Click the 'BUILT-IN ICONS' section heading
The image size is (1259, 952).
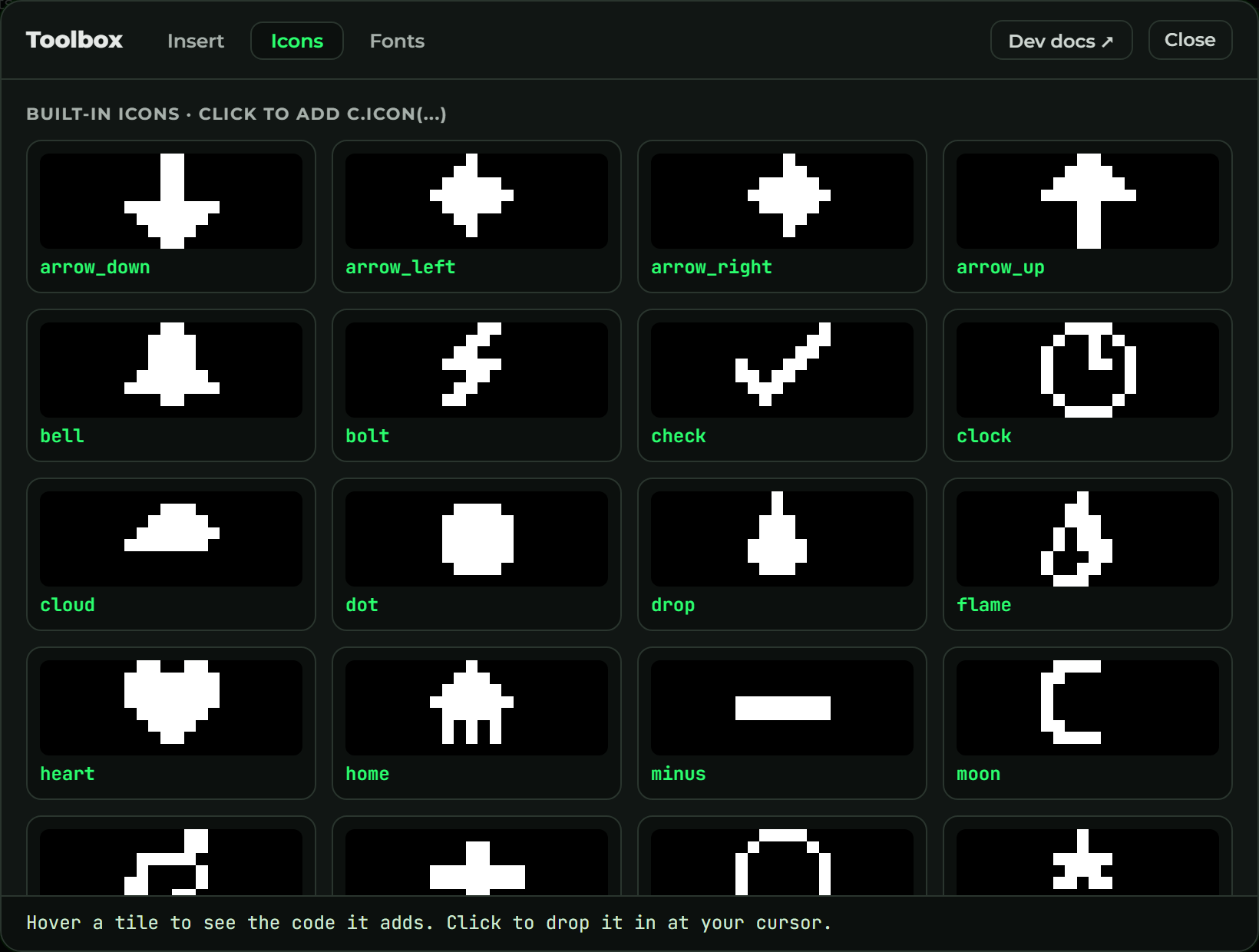(236, 114)
